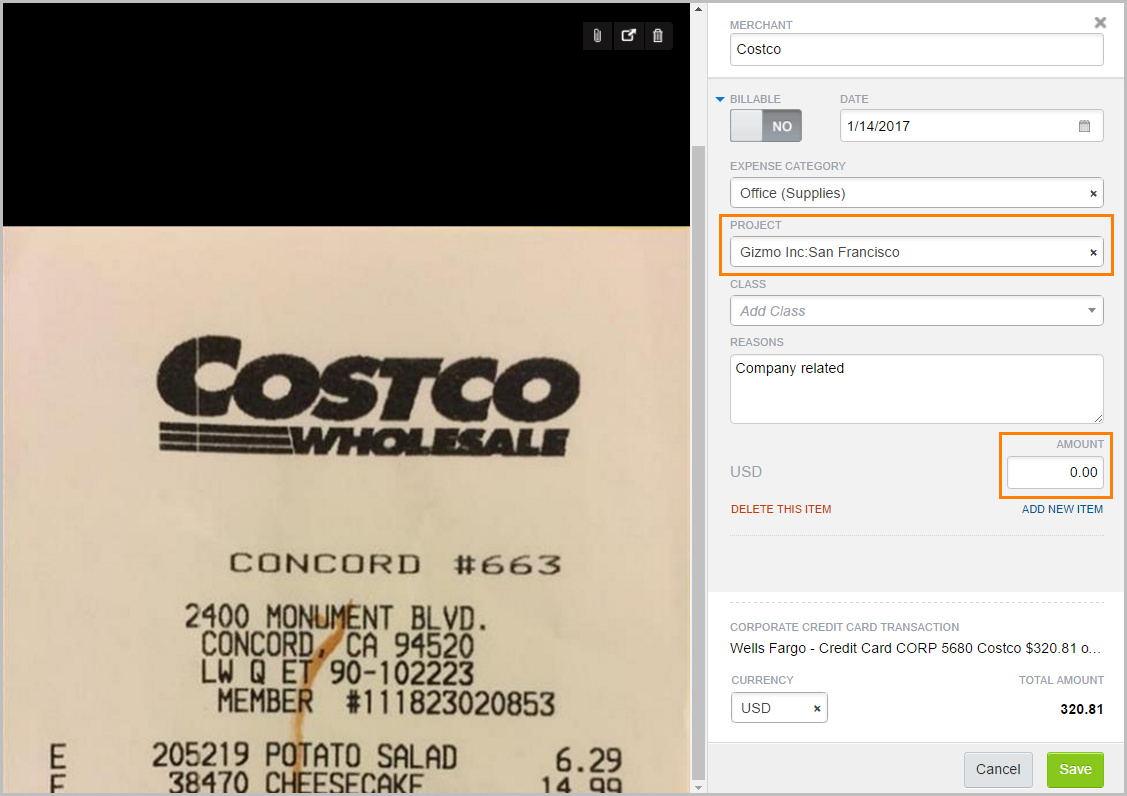Screen dimensions: 1127x796
Task: Cancel the expense edits
Action: (998, 769)
